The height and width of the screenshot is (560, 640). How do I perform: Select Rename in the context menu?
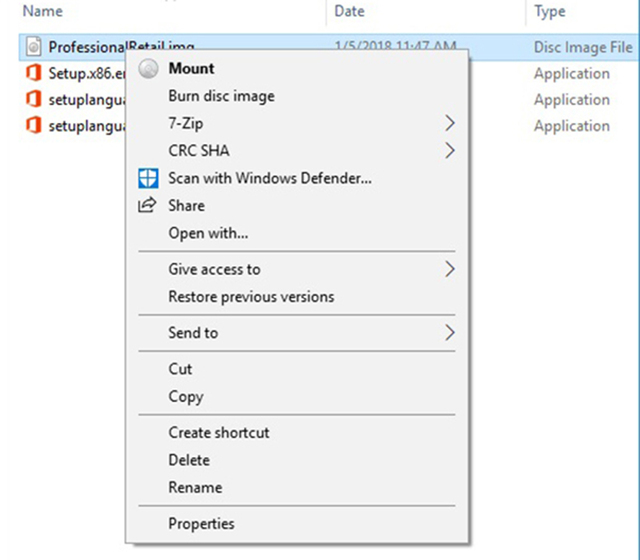[x=297, y=487]
